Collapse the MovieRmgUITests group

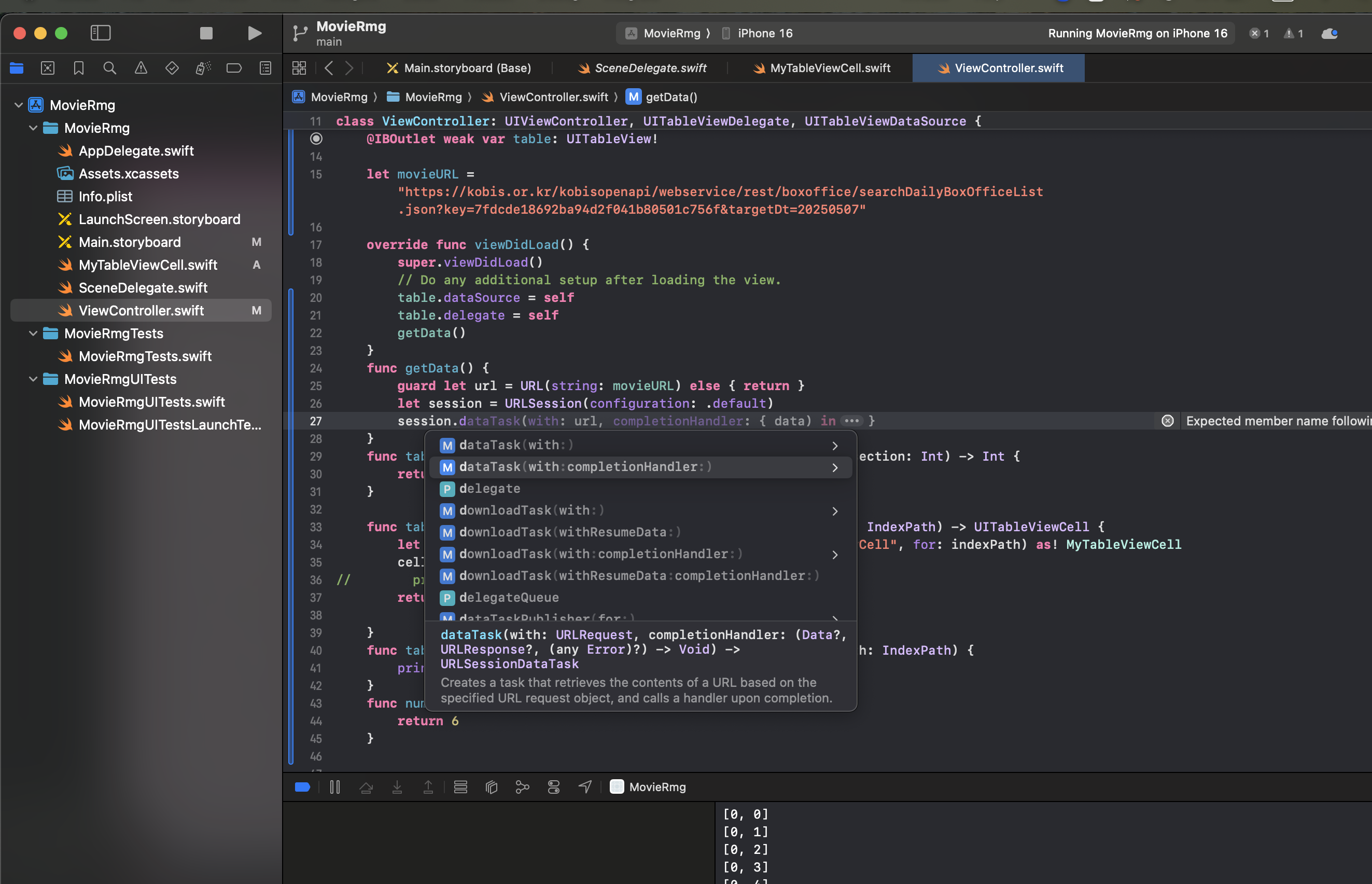pos(33,379)
